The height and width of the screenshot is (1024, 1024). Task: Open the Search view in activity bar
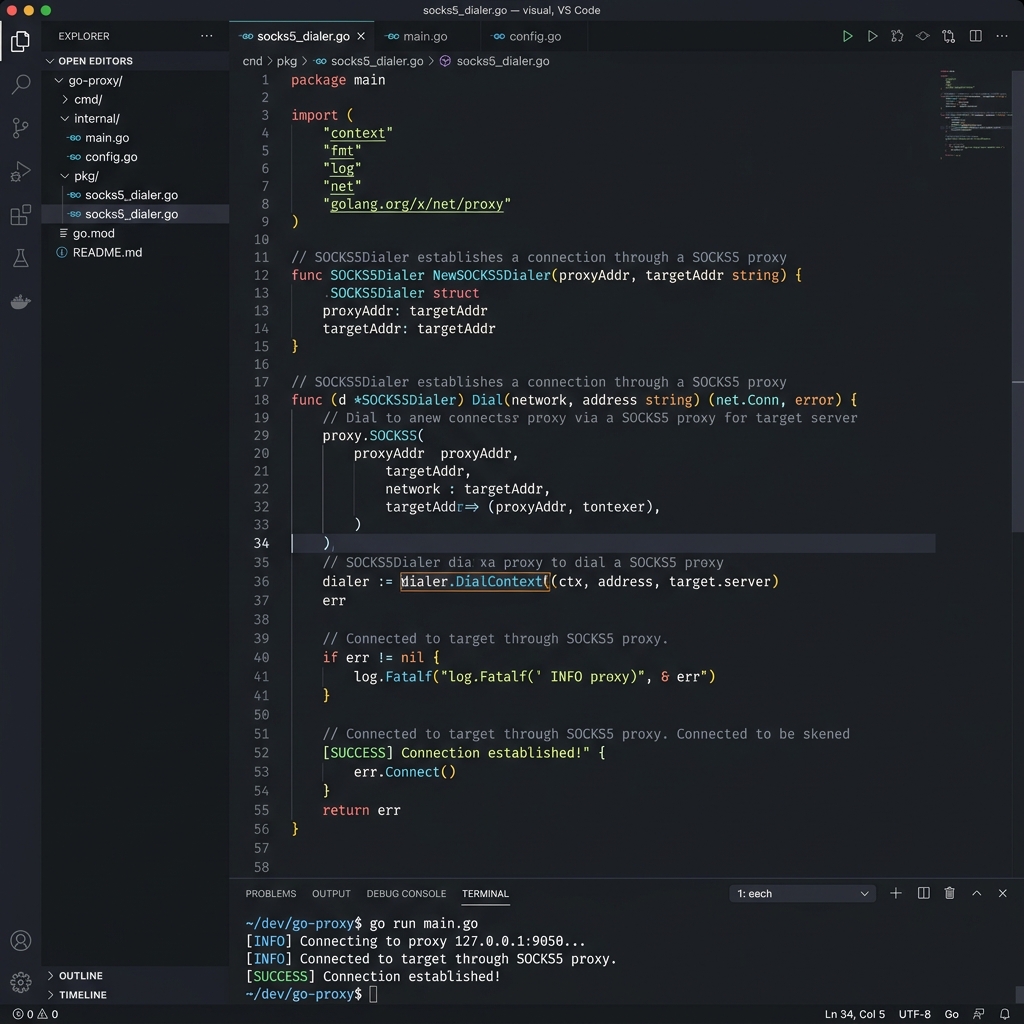[20, 84]
